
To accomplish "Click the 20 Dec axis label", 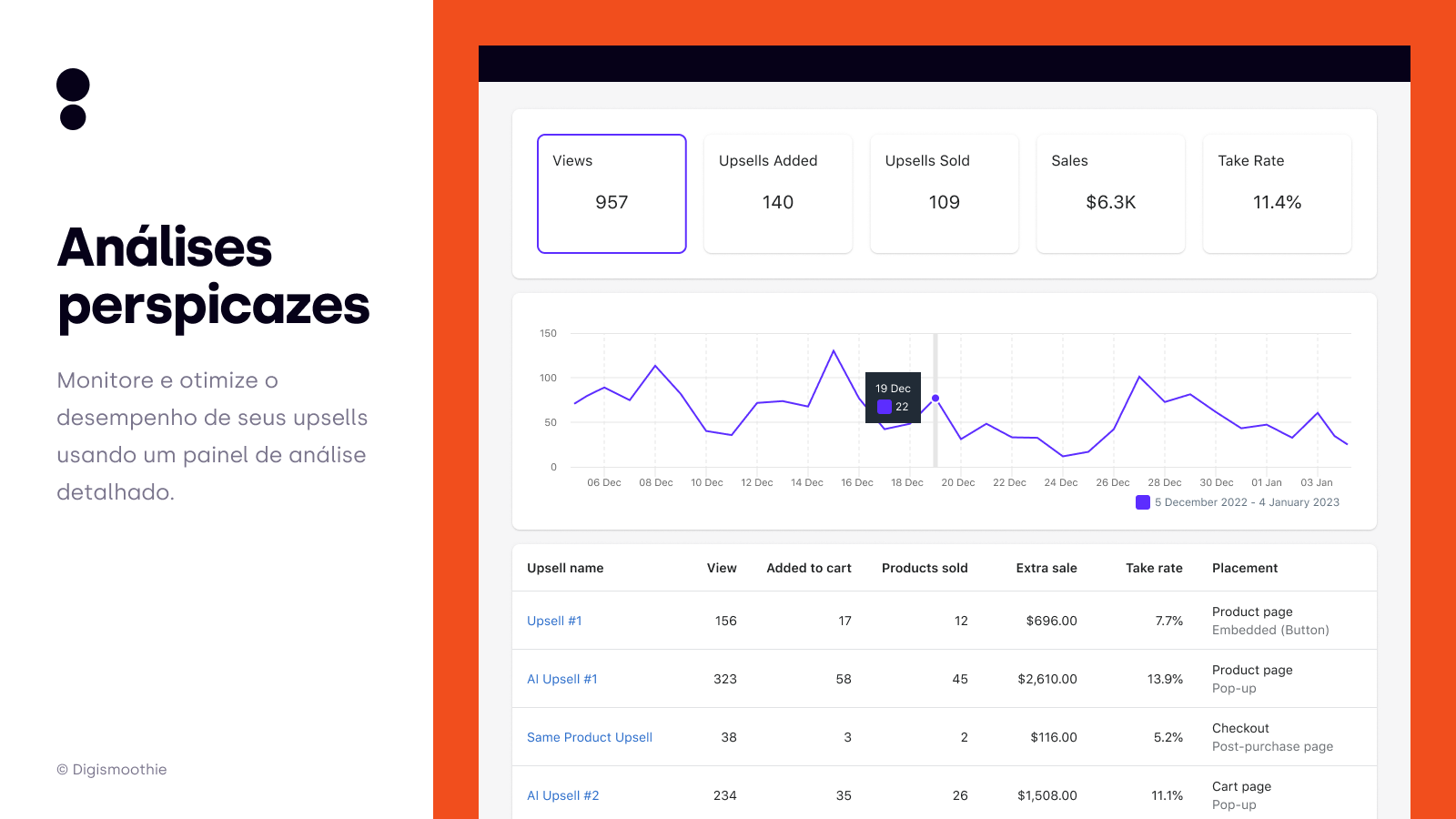I will tap(958, 482).
